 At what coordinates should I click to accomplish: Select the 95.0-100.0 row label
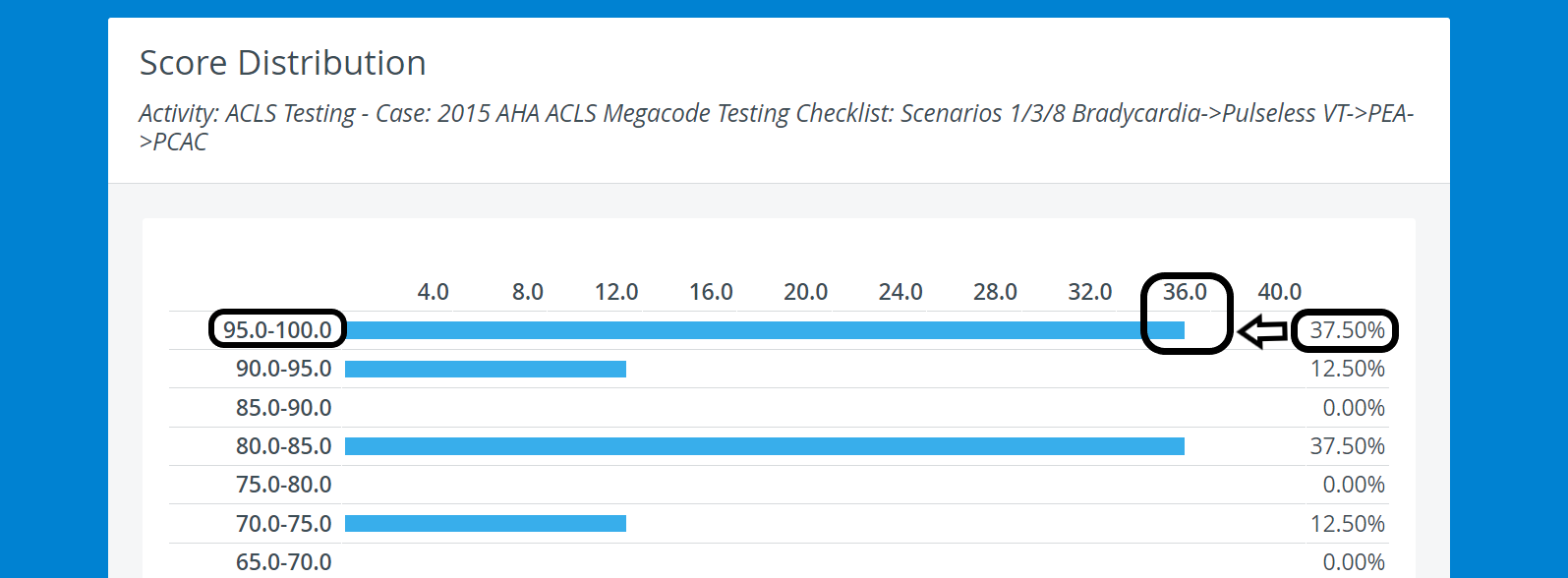(277, 330)
